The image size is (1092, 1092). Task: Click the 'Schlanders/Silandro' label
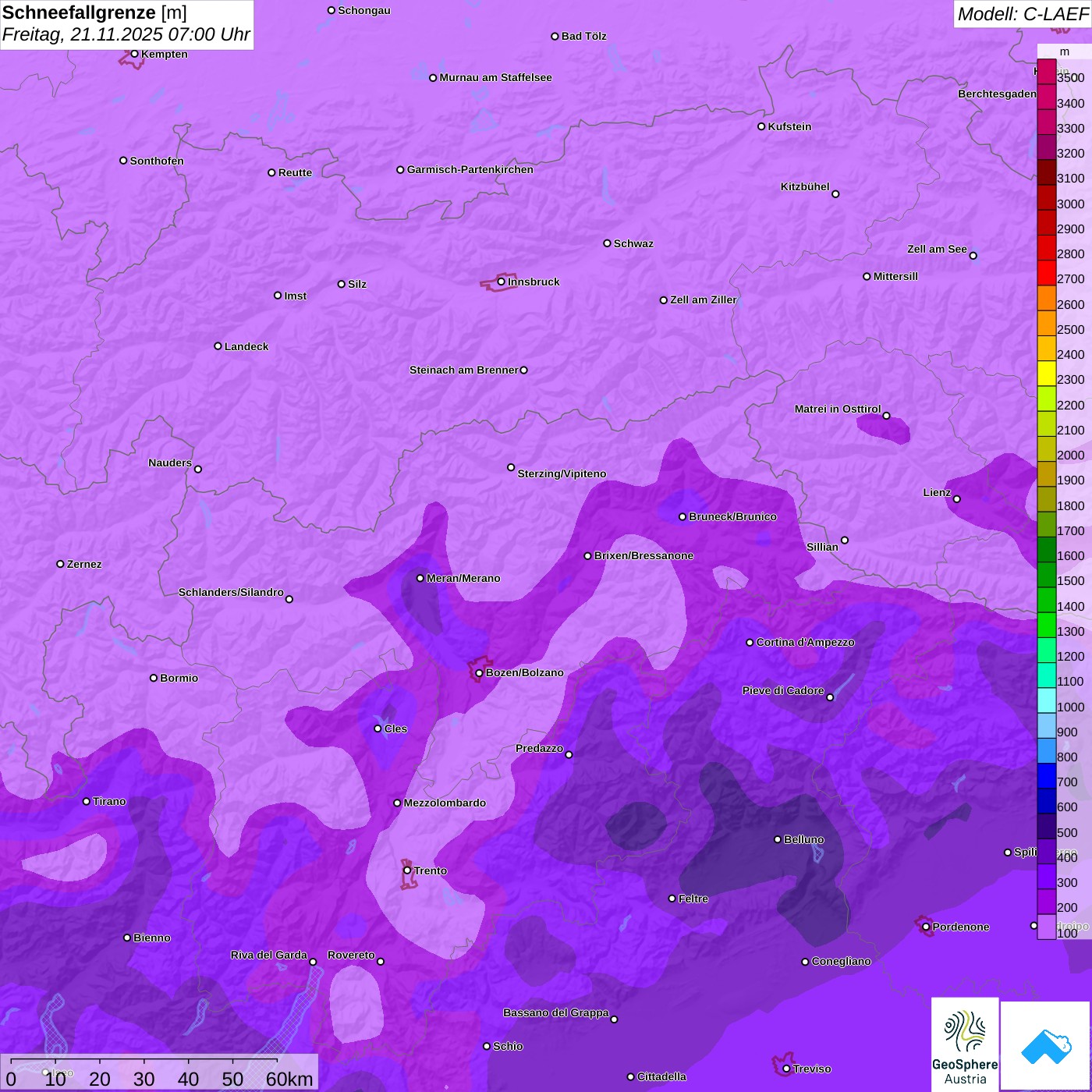pos(231,592)
